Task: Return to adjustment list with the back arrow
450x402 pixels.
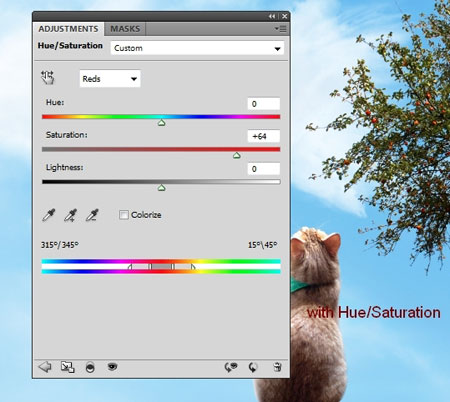Action: (x=45, y=367)
